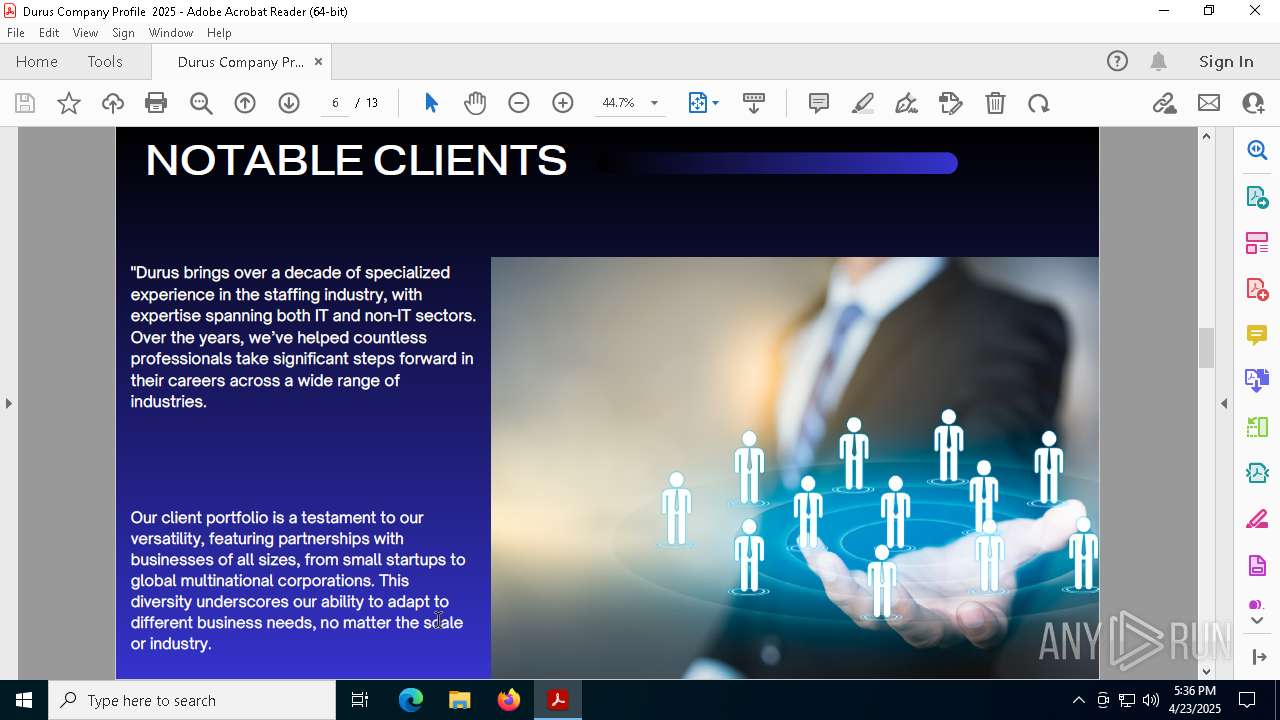Click the Delete trash icon
This screenshot has height=720, width=1280.
[995, 103]
